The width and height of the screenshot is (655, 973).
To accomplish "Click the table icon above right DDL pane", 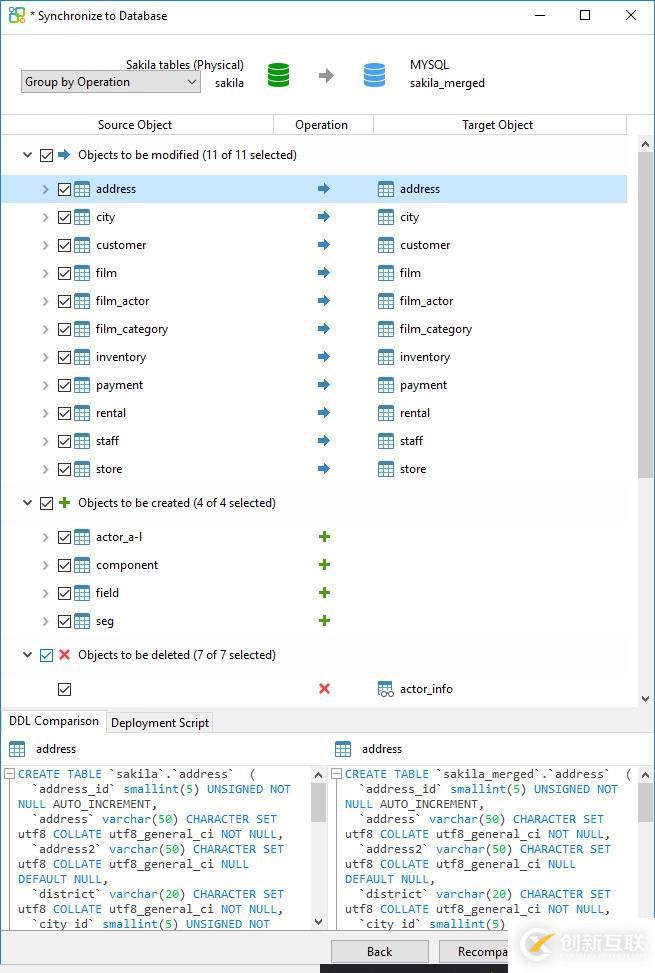I will (x=343, y=749).
